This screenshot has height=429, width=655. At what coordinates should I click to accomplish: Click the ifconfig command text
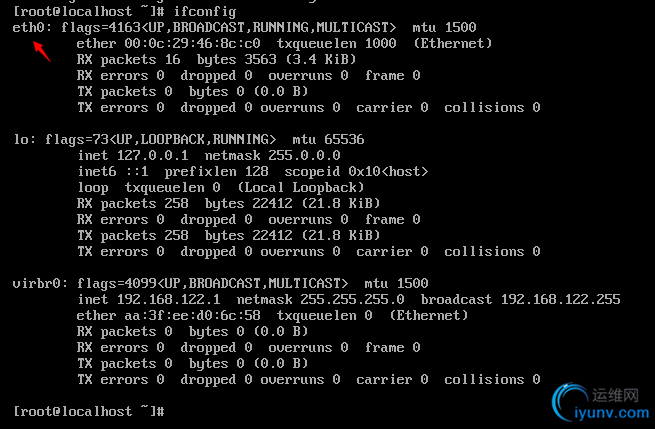(x=205, y=12)
